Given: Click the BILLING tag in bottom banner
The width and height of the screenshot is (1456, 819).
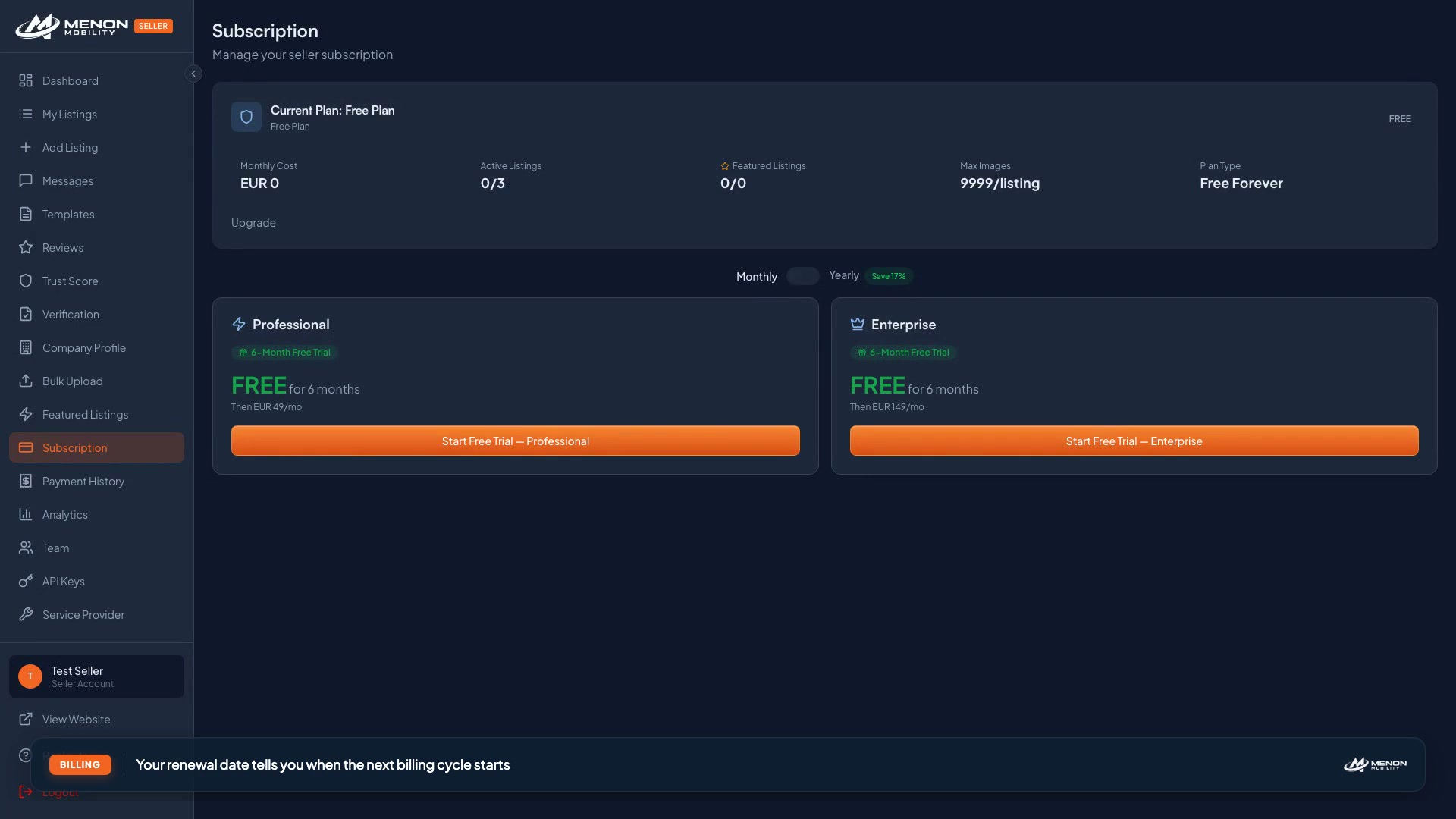Looking at the screenshot, I should tap(80, 764).
